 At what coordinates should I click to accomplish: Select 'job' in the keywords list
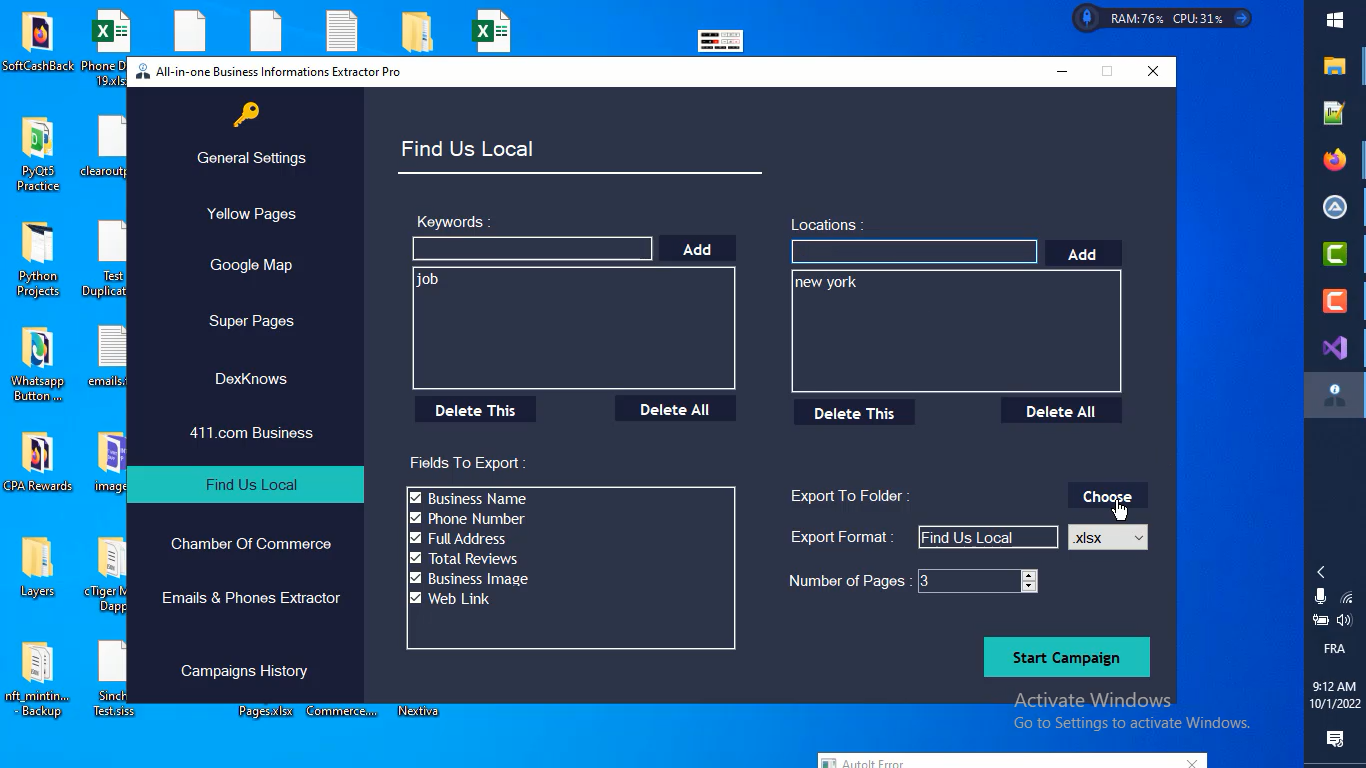coord(428,279)
